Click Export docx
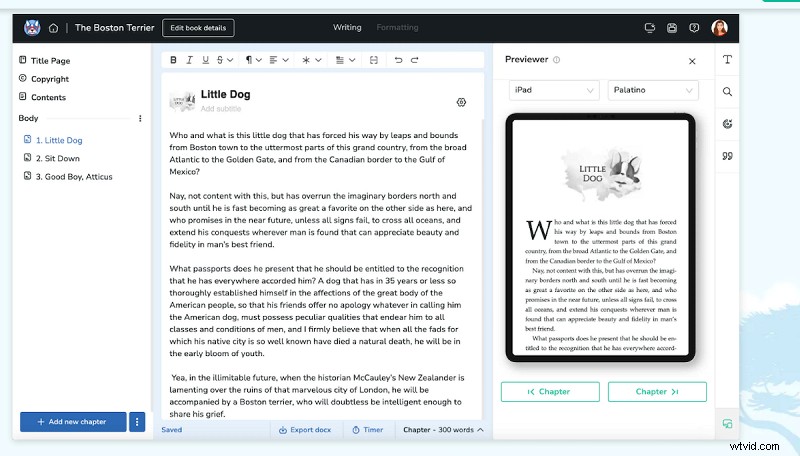Screen dimensions: 800x456 click(305, 430)
